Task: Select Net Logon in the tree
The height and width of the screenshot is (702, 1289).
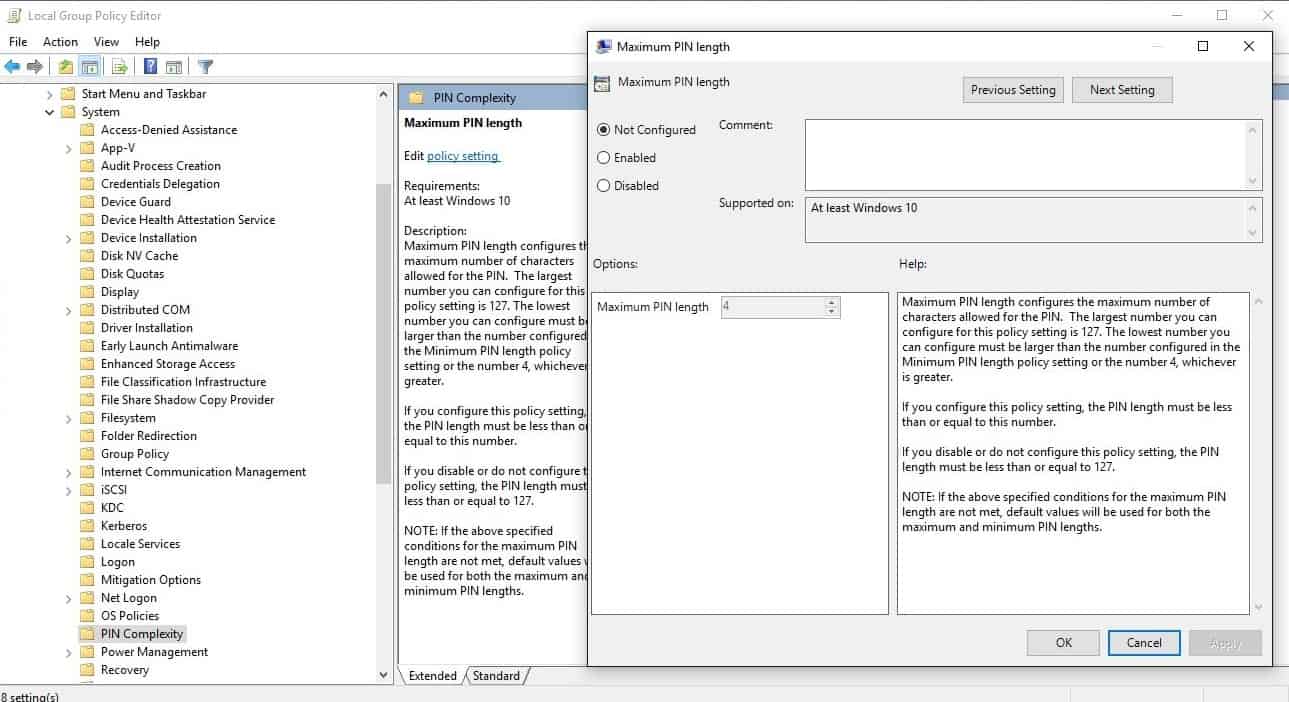Action: 129,598
